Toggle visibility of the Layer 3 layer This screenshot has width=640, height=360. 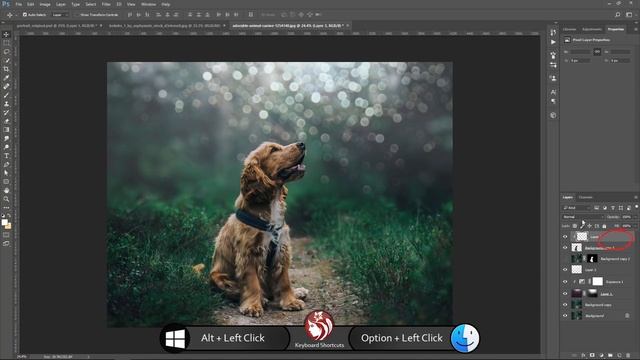[565, 270]
